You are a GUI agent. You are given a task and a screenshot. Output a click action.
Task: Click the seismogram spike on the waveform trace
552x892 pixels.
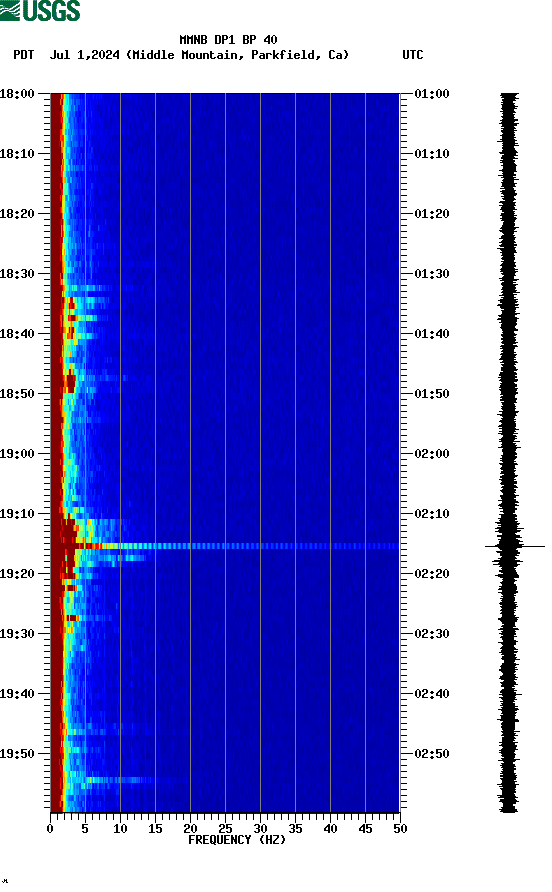tap(514, 547)
